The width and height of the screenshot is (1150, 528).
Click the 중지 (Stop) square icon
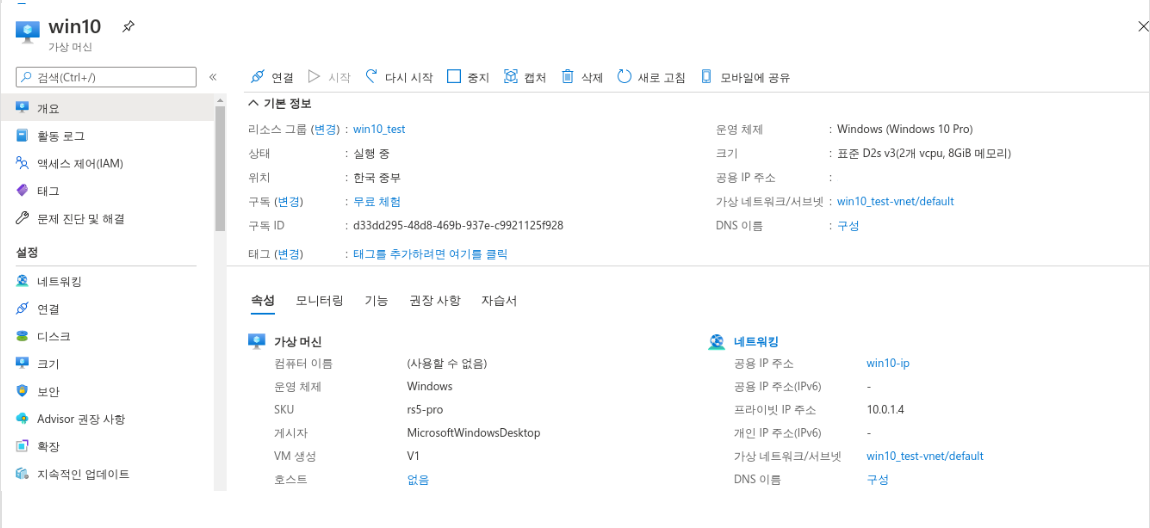[453, 76]
